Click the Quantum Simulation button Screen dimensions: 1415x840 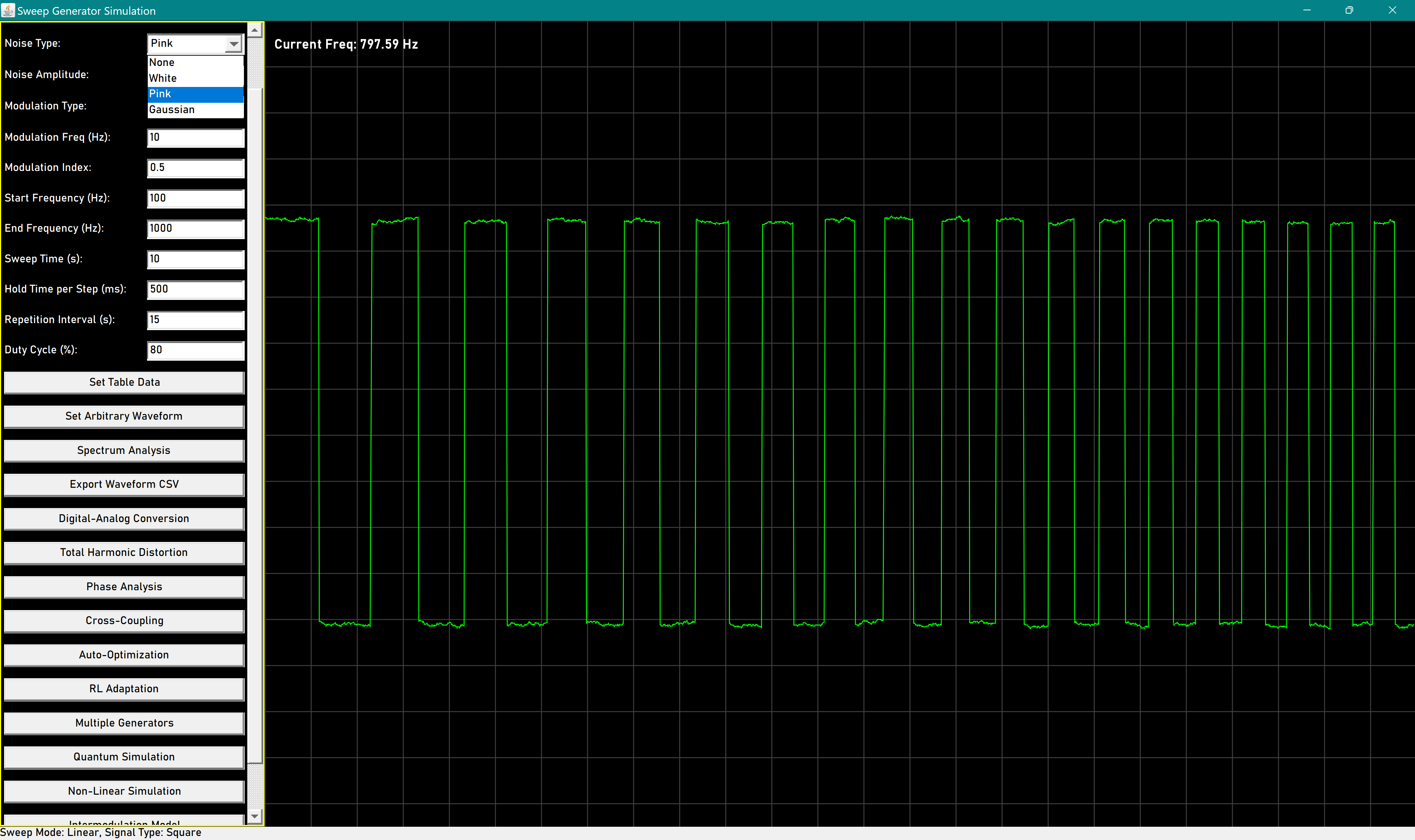coord(124,757)
